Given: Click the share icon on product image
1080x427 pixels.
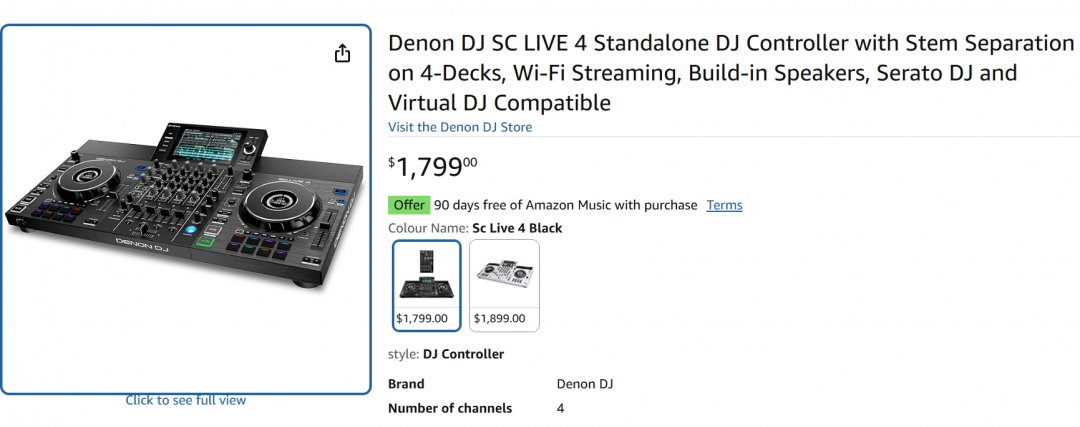Looking at the screenshot, I should 342,54.
